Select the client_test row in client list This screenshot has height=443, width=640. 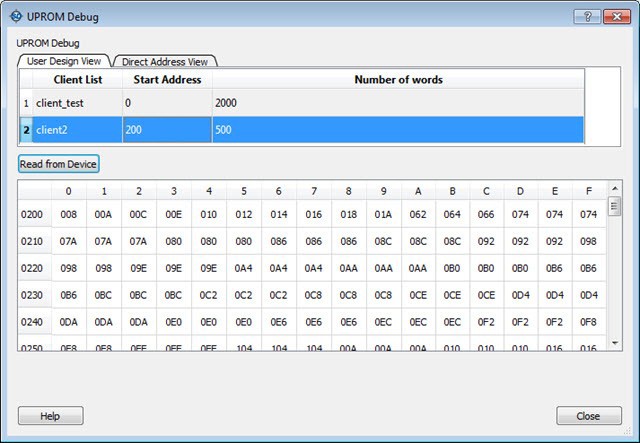(76, 103)
